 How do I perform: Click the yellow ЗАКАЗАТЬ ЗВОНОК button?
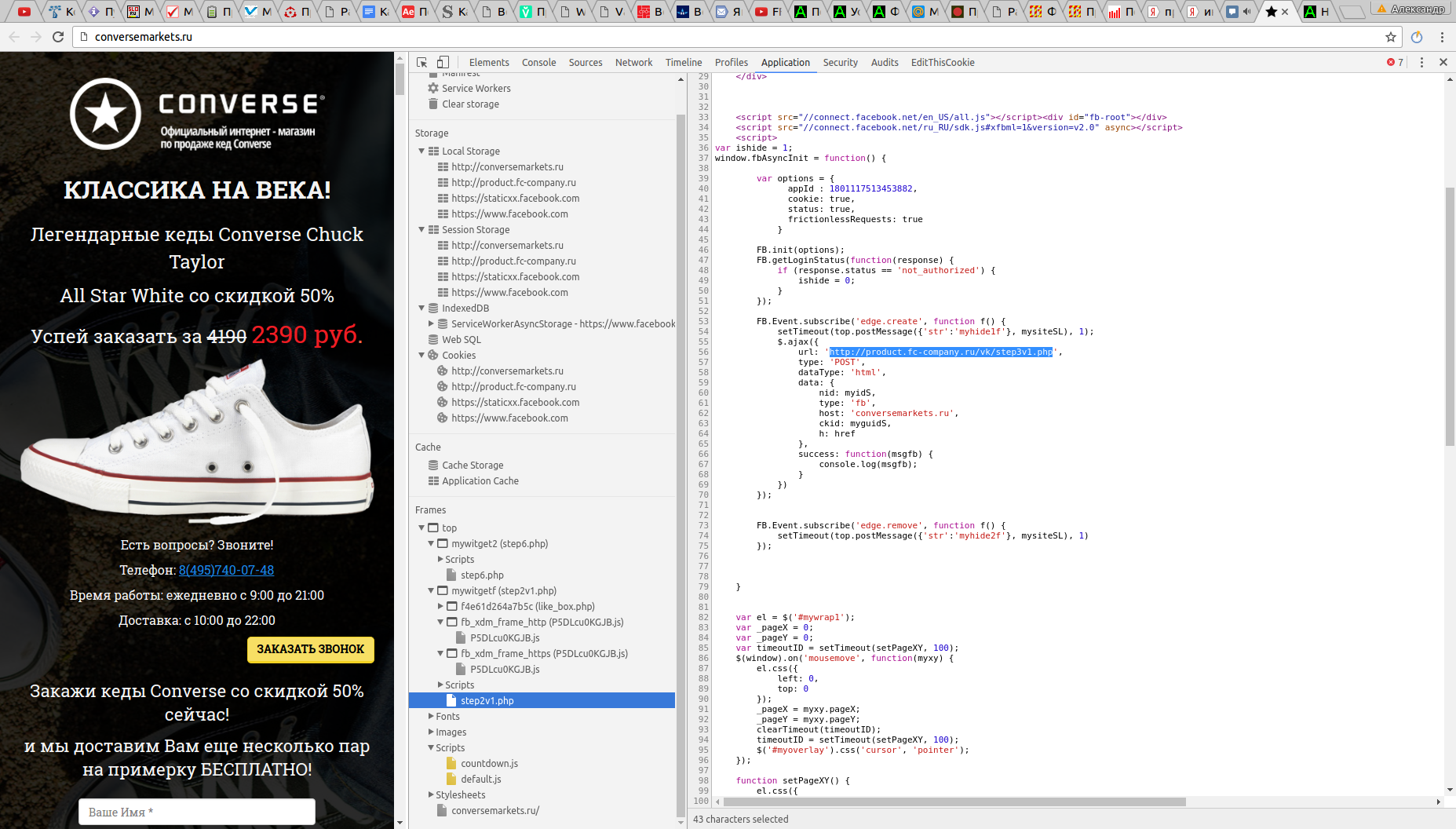tap(311, 649)
